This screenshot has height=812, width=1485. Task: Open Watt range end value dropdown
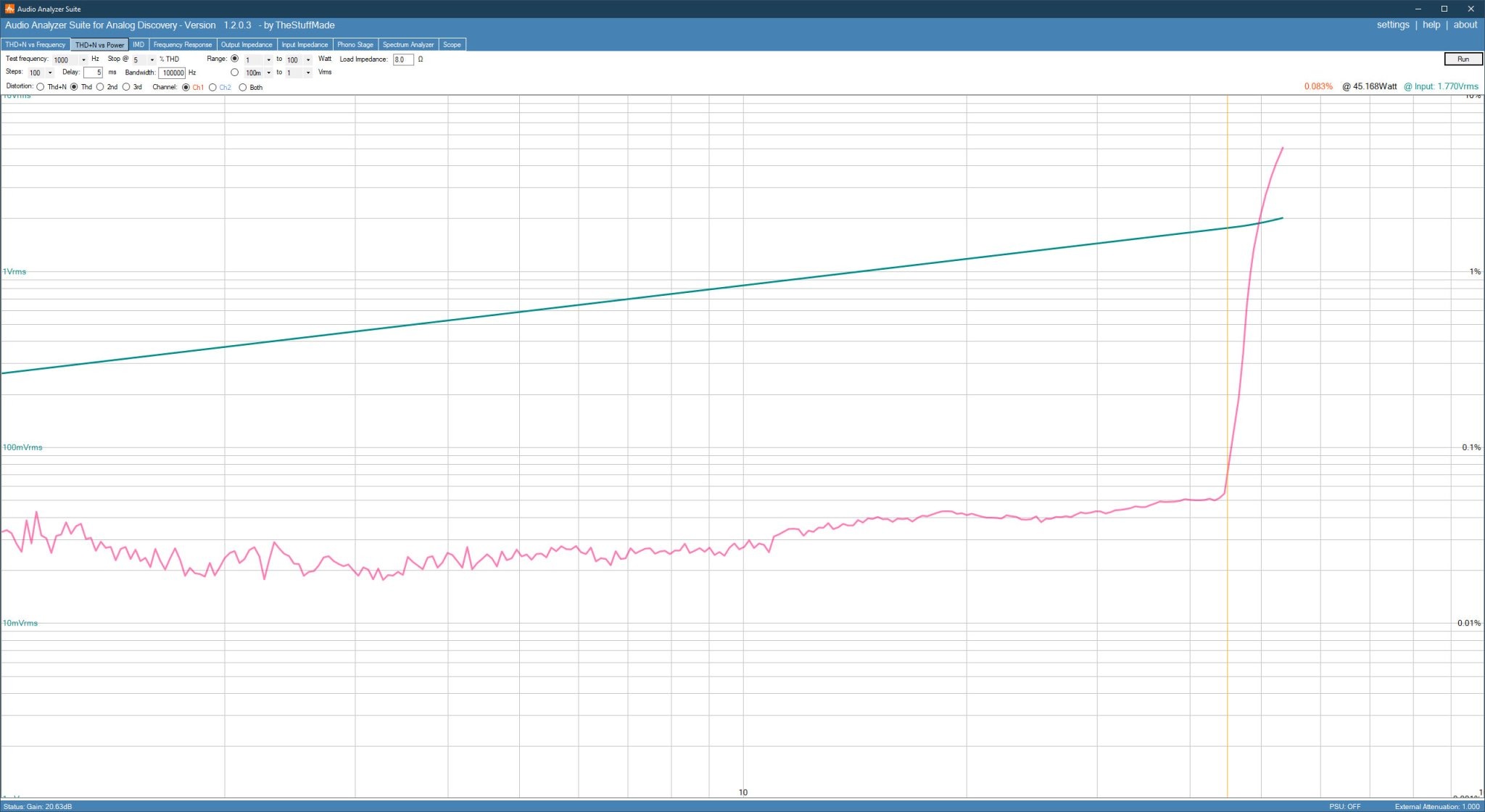click(308, 59)
